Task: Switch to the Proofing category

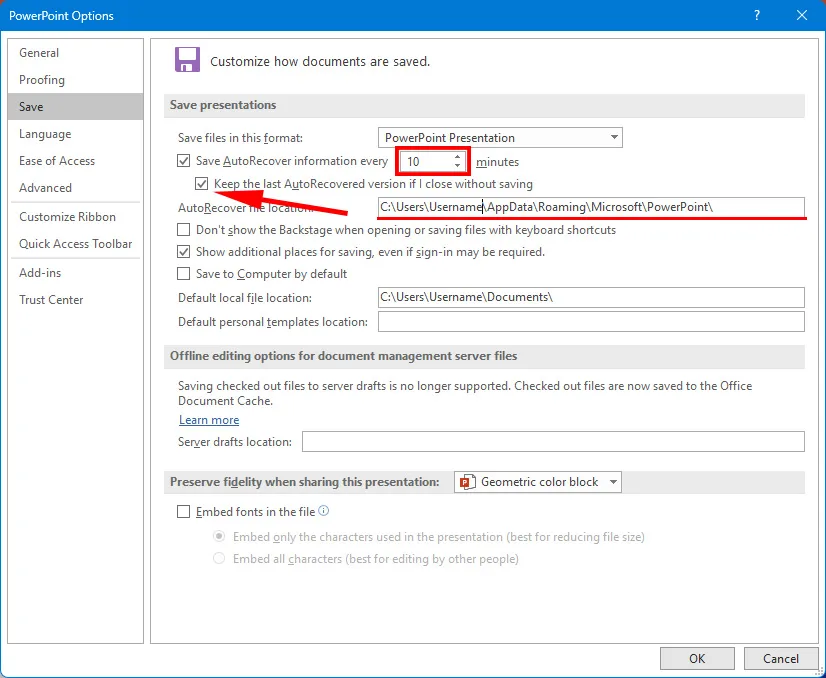Action: coord(75,80)
